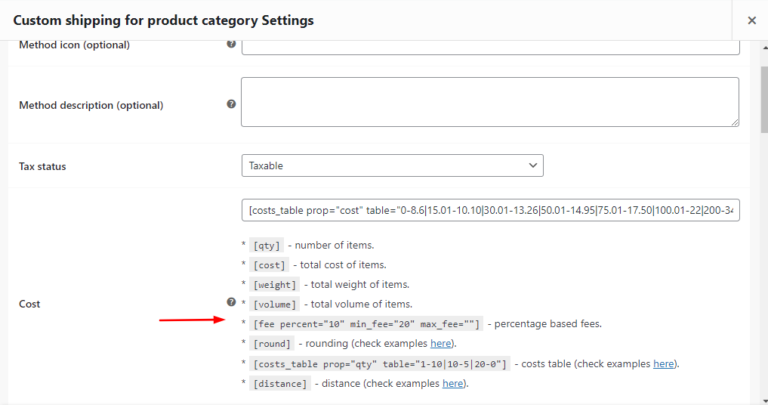Click the 'Tax status' label

(42, 167)
